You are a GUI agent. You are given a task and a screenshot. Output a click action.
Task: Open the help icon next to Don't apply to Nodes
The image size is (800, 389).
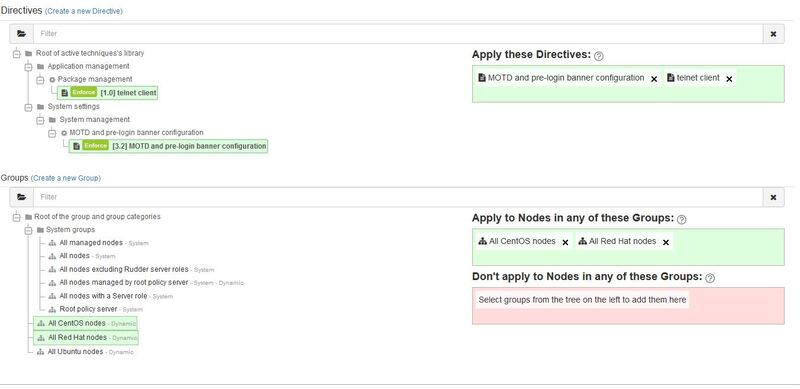[710, 278]
